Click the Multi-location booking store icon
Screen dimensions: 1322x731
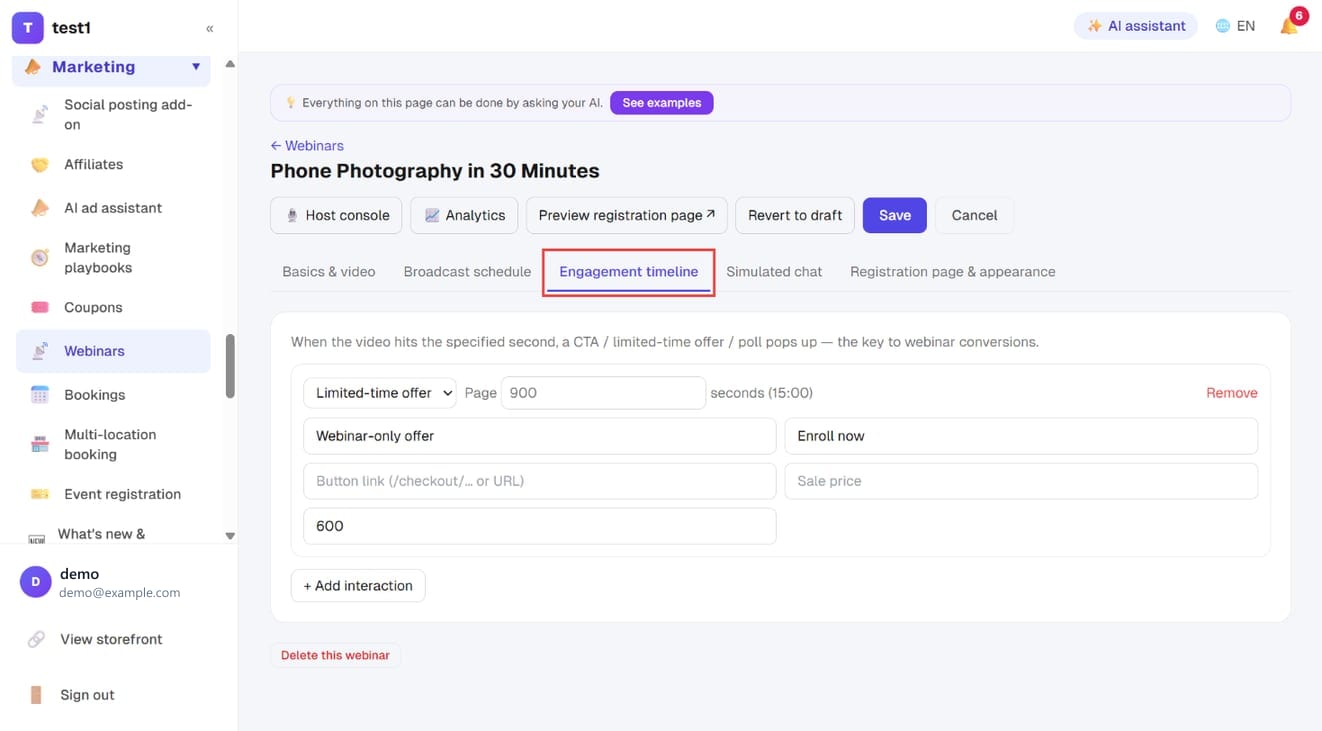coord(39,445)
